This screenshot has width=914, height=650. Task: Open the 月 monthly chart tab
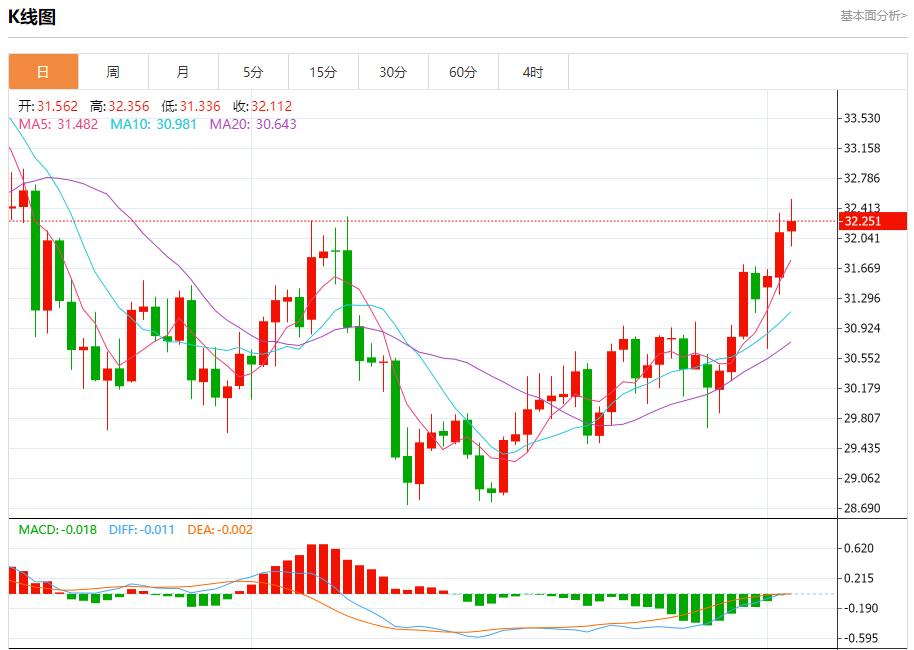[x=183, y=72]
